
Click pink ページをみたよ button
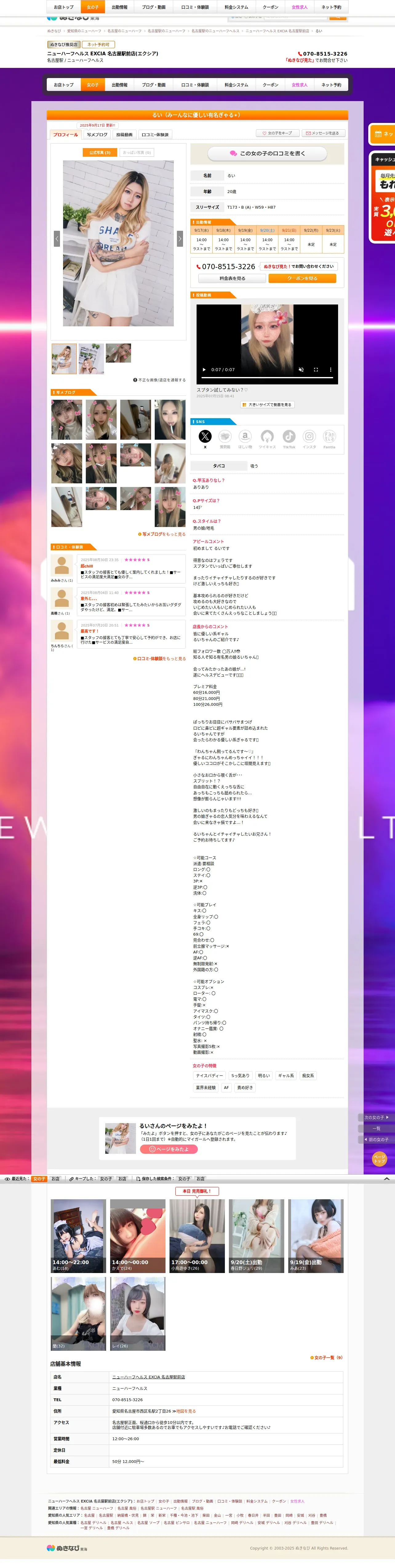(x=169, y=1149)
